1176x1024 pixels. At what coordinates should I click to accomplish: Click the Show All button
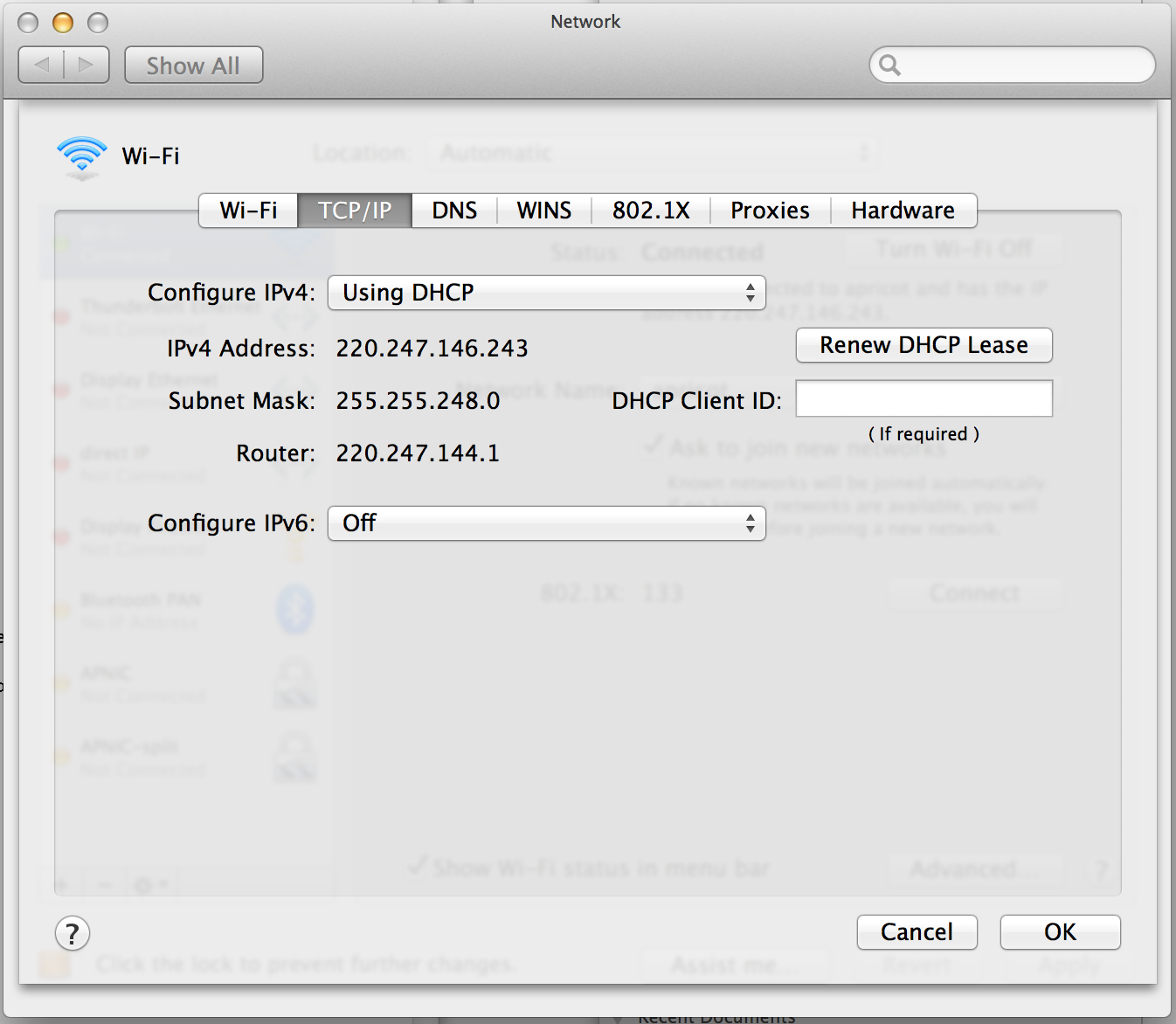(193, 66)
